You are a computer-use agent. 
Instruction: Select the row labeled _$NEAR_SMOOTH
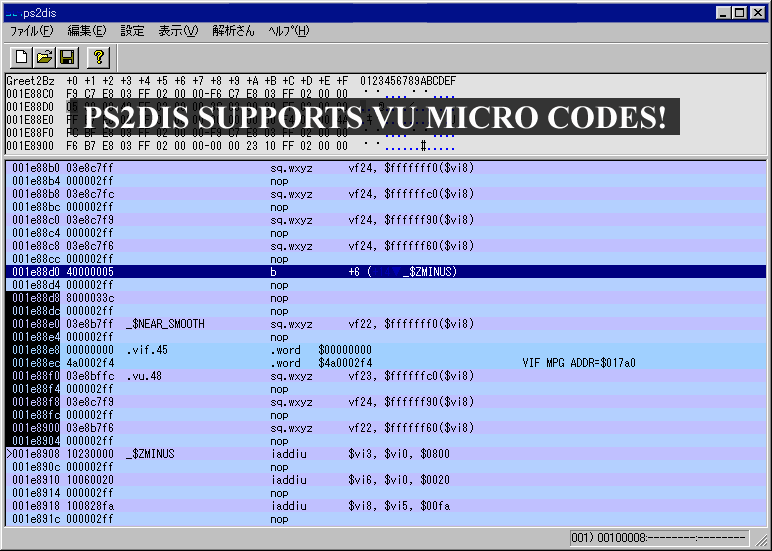pos(386,324)
